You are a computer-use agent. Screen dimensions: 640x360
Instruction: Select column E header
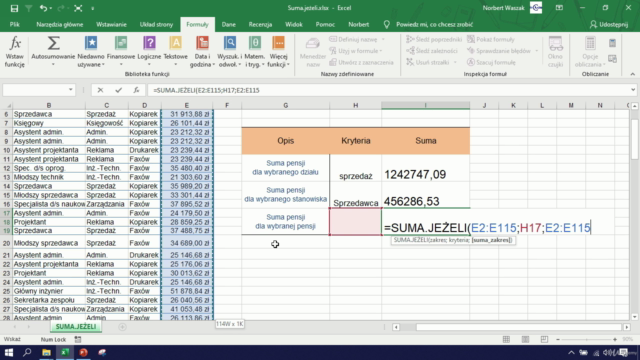tap(187, 105)
